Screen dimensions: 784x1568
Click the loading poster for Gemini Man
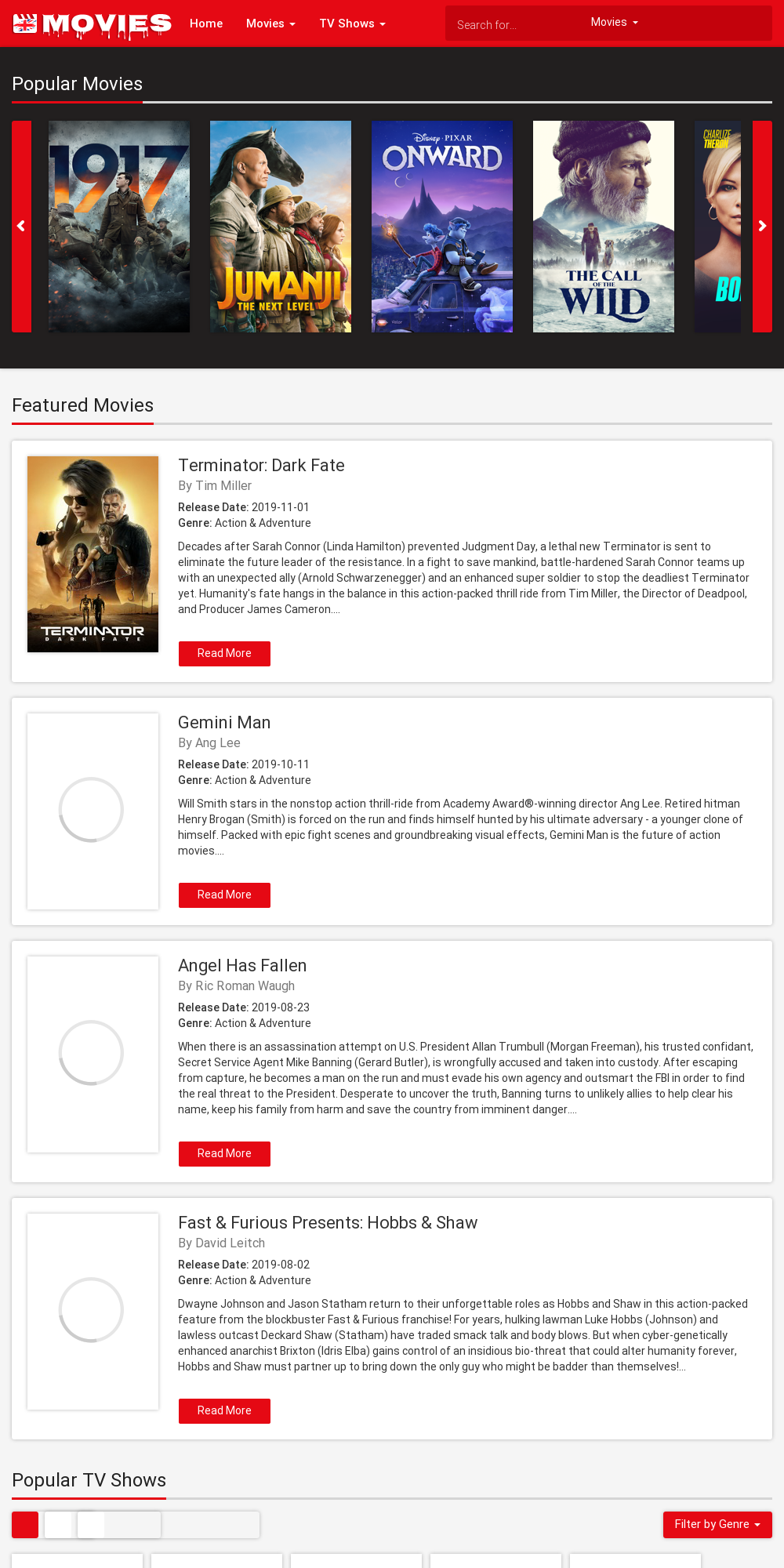coord(93,811)
